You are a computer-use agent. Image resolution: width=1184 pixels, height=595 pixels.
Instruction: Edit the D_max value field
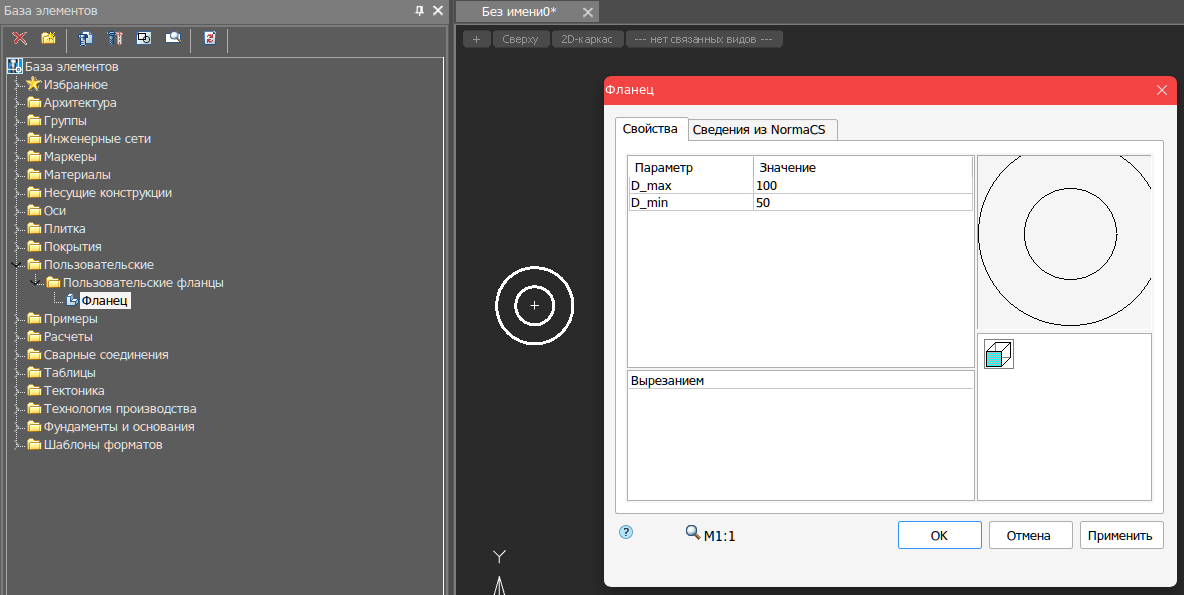tap(862, 186)
